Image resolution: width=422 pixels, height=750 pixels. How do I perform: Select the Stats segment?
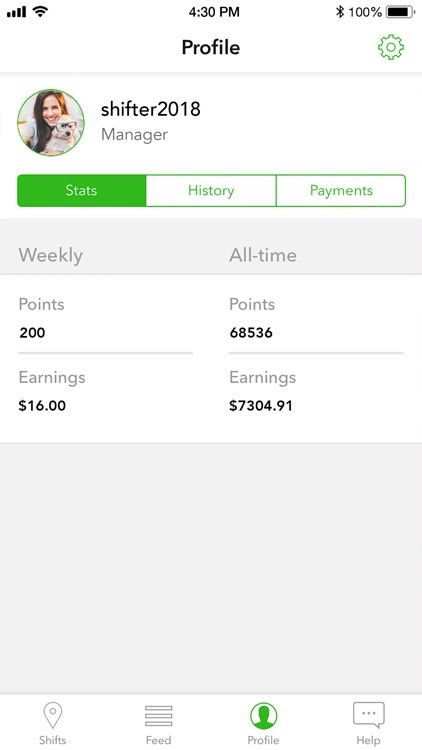81,190
